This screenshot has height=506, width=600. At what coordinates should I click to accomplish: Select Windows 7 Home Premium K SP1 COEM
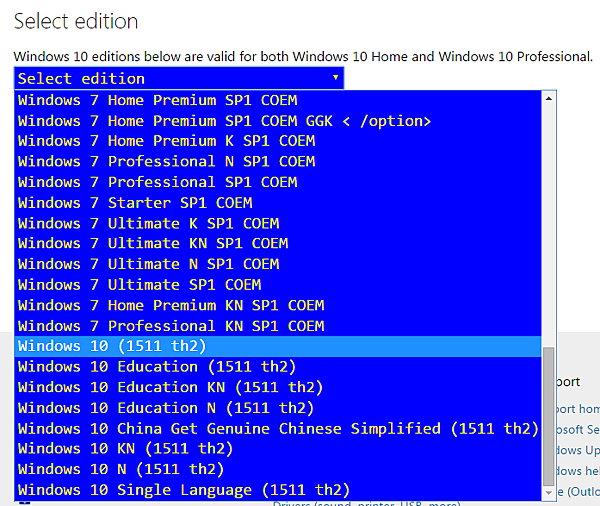click(278, 141)
